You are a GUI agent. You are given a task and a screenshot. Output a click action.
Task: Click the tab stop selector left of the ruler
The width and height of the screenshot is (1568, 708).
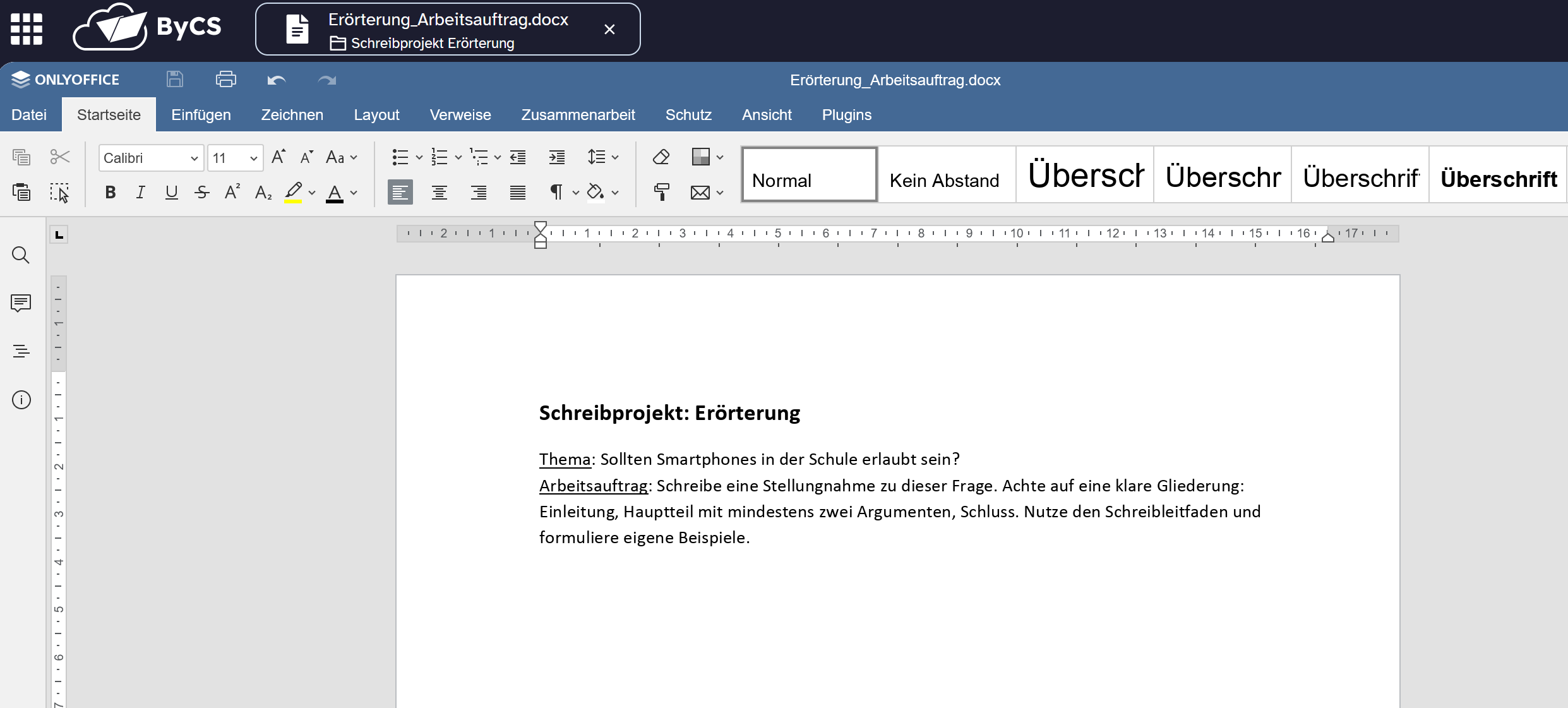tap(59, 235)
